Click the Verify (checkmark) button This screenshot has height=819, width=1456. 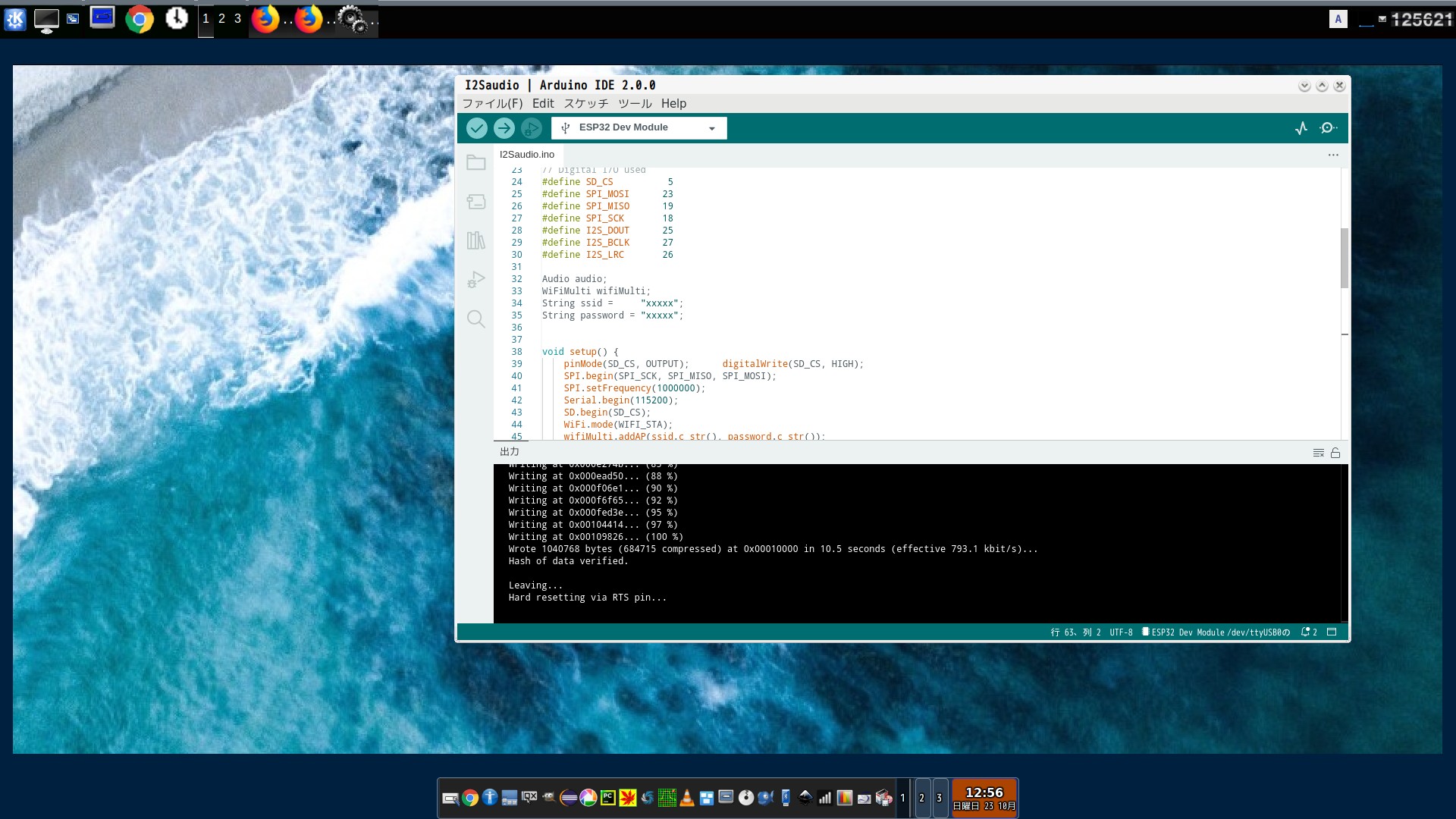(x=478, y=128)
